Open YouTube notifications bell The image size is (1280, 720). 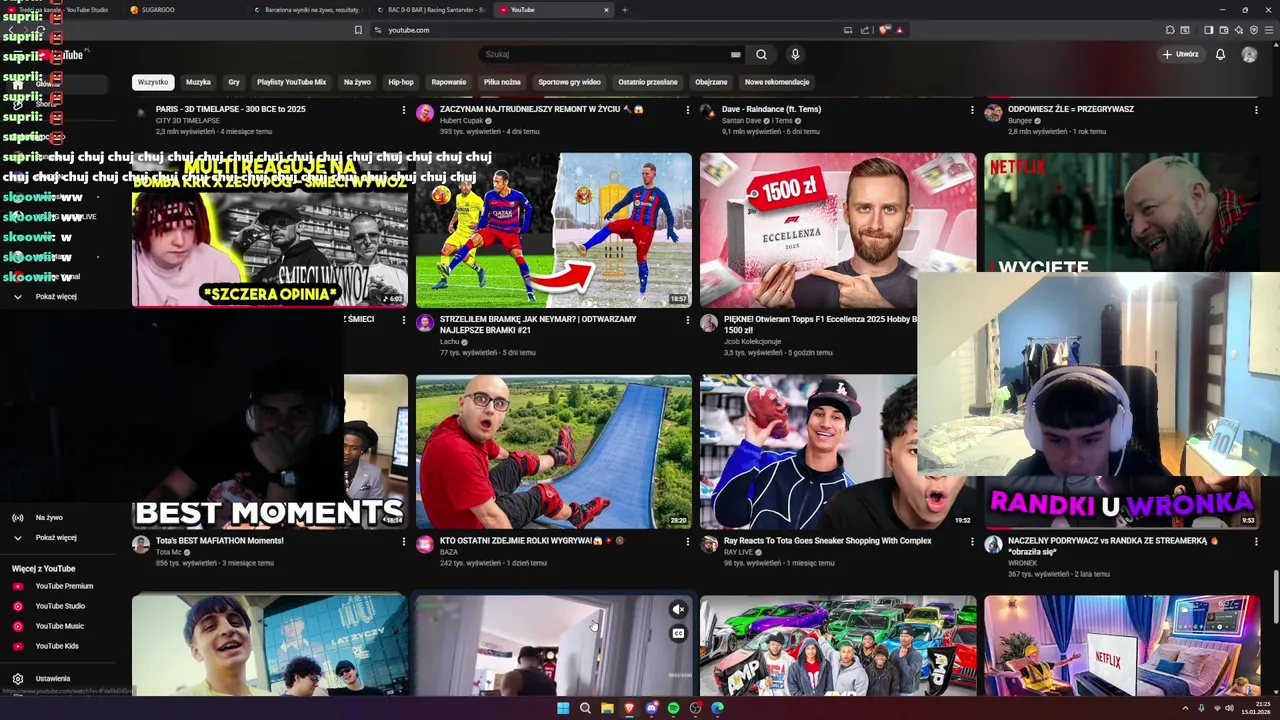[x=1220, y=54]
